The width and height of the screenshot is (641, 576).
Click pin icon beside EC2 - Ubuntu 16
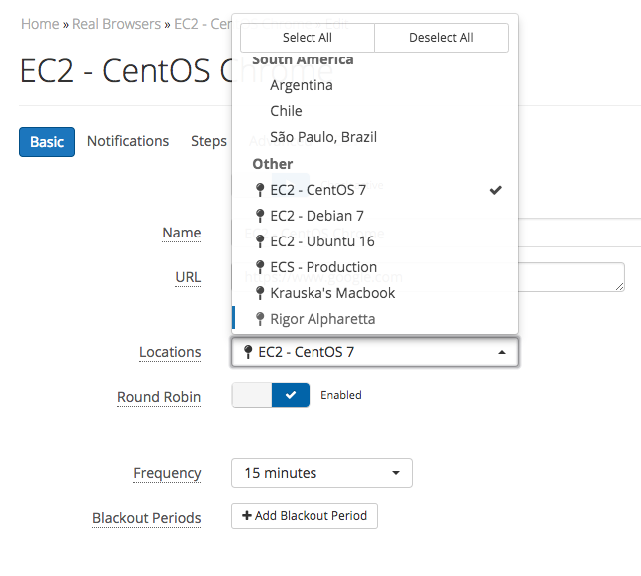(260, 242)
